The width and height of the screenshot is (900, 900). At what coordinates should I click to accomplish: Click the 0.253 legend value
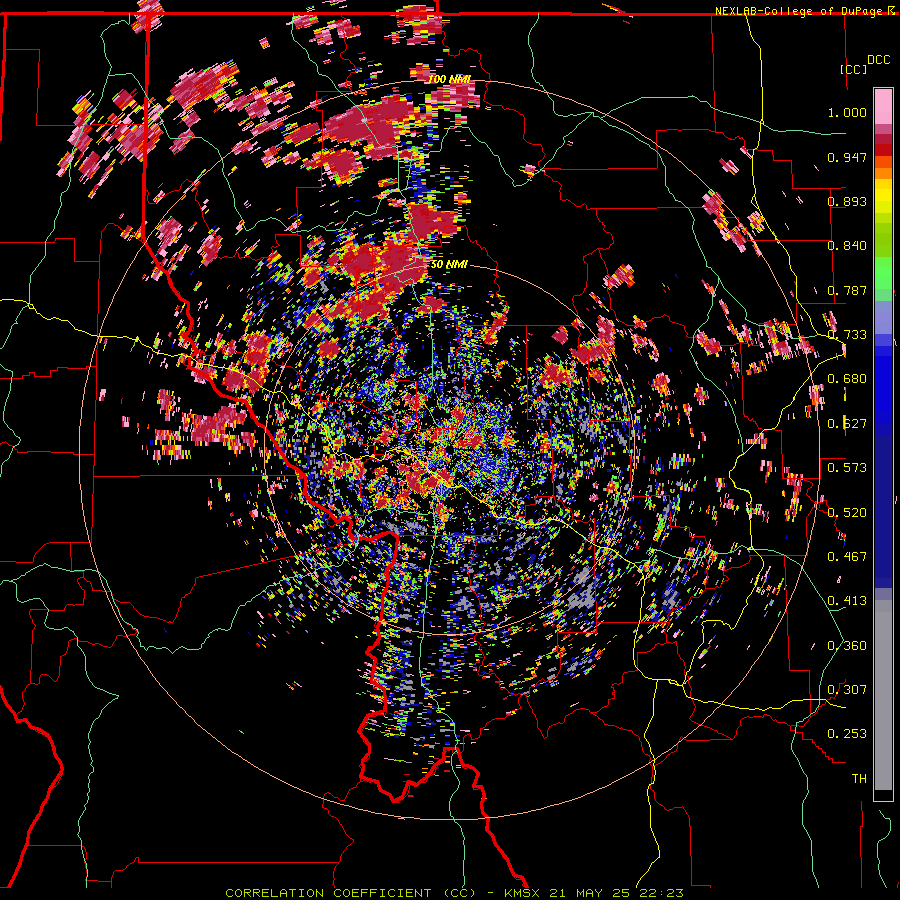pyautogui.click(x=847, y=734)
